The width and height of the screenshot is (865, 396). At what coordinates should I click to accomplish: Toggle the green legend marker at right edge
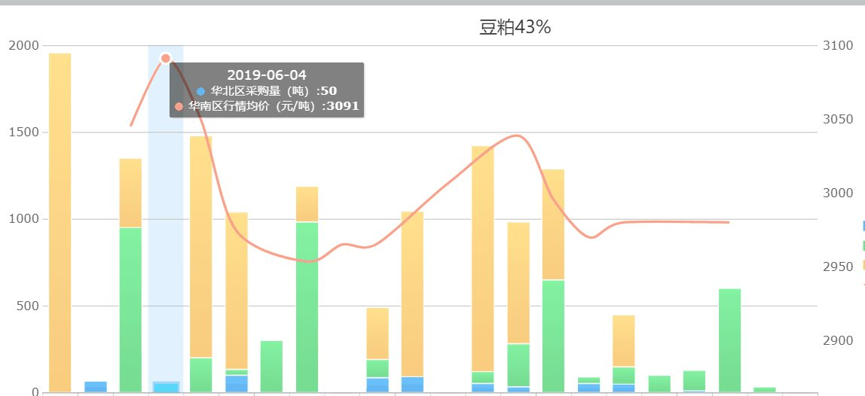coord(863,245)
